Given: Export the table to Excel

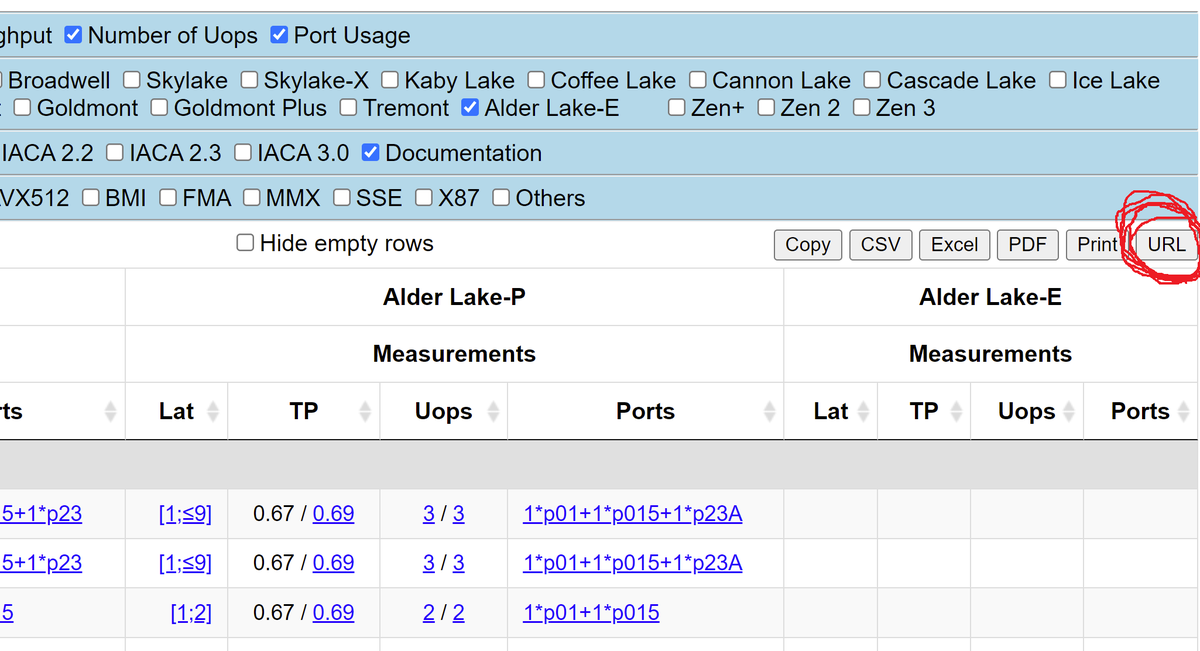Looking at the screenshot, I should 955,245.
